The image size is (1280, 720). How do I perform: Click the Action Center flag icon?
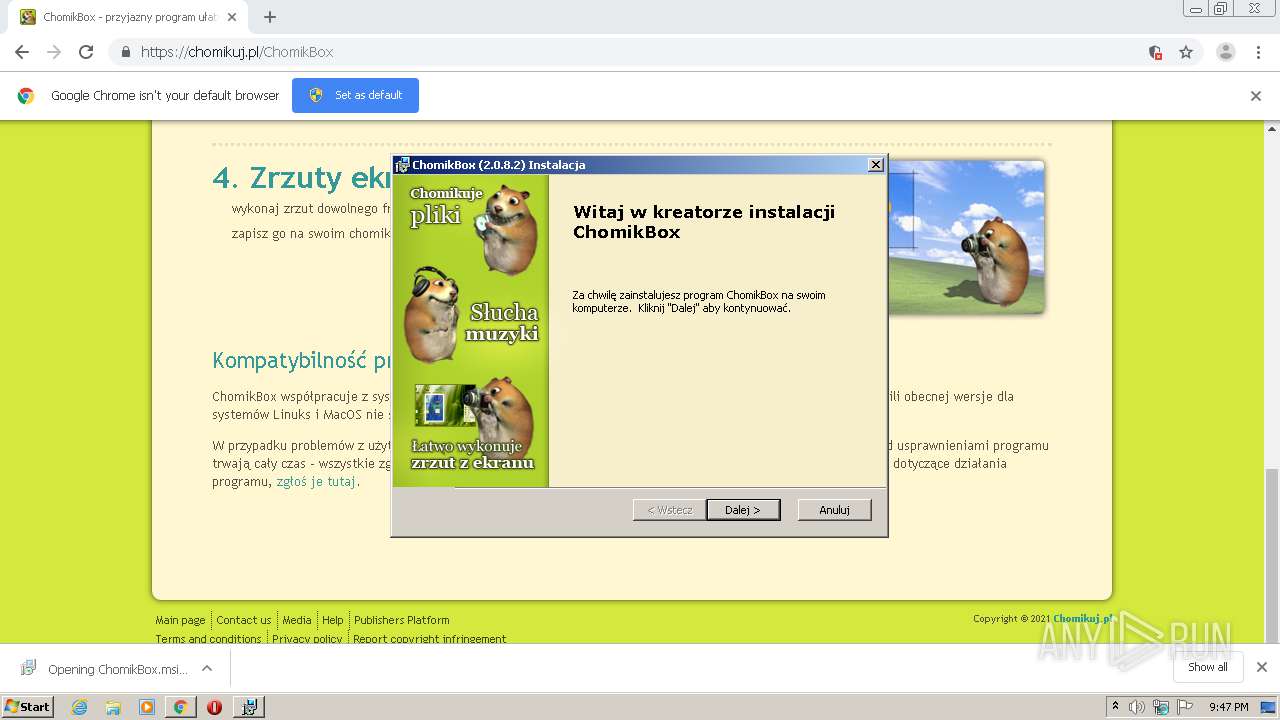(x=1185, y=707)
